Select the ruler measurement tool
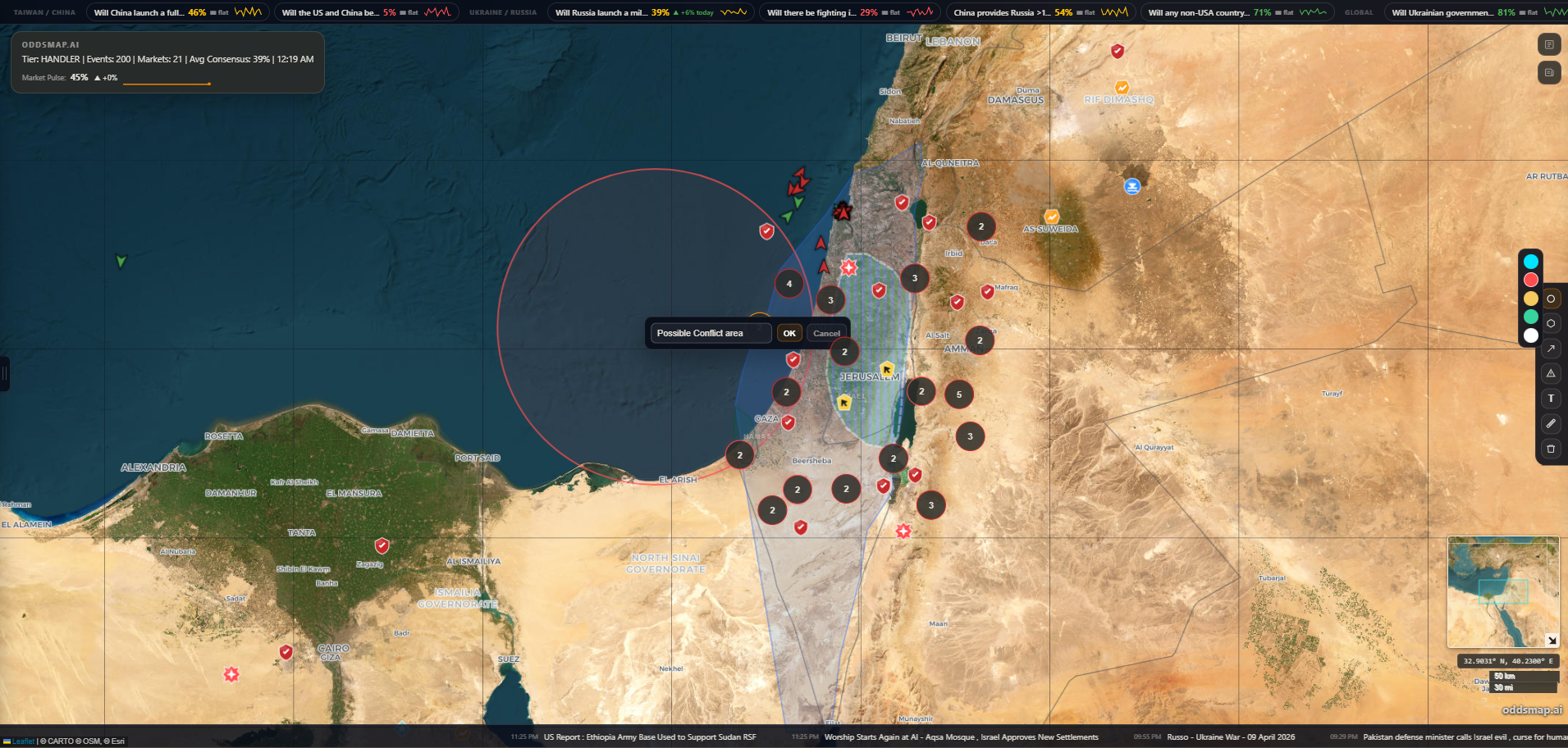This screenshot has height=748, width=1568. pyautogui.click(x=1551, y=423)
